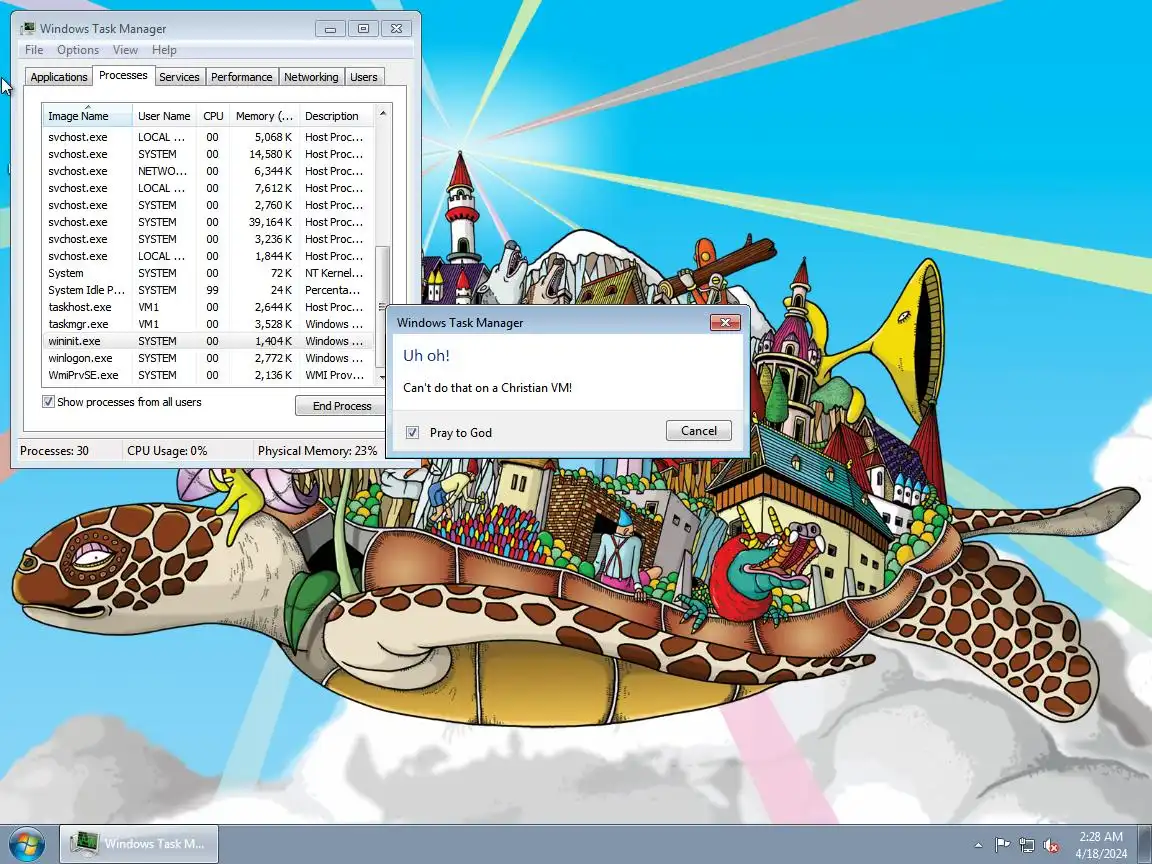
Task: Switch to the Users tab
Action: (364, 77)
